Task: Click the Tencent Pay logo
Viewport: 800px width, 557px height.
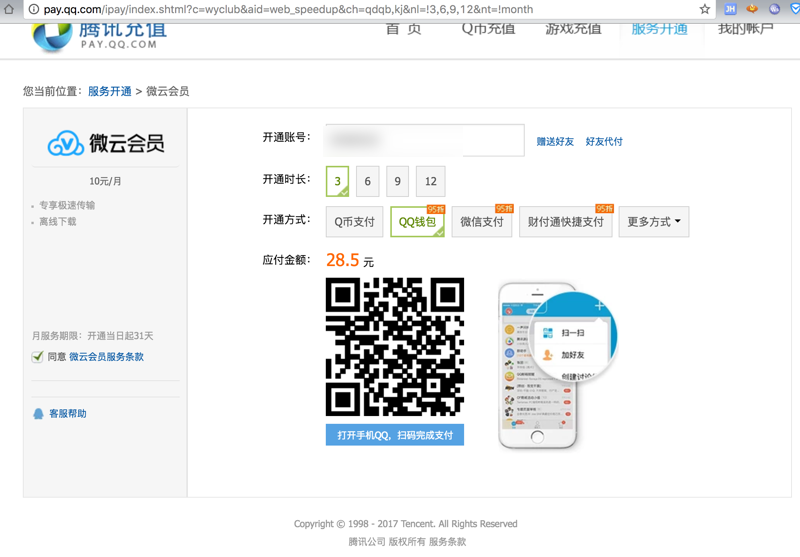Action: click(x=100, y=36)
